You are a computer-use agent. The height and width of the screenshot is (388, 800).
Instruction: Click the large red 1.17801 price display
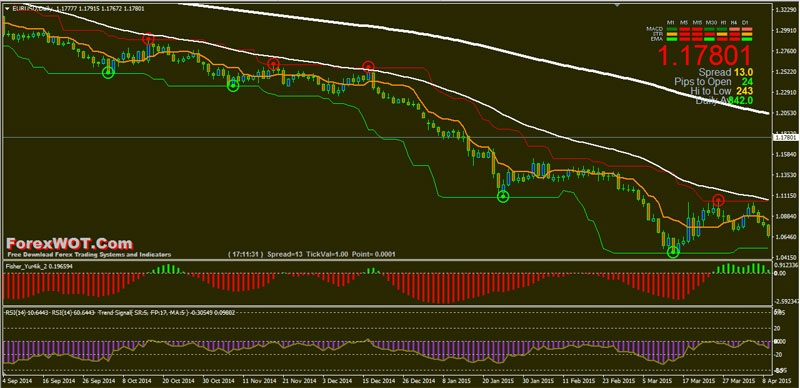click(x=705, y=55)
